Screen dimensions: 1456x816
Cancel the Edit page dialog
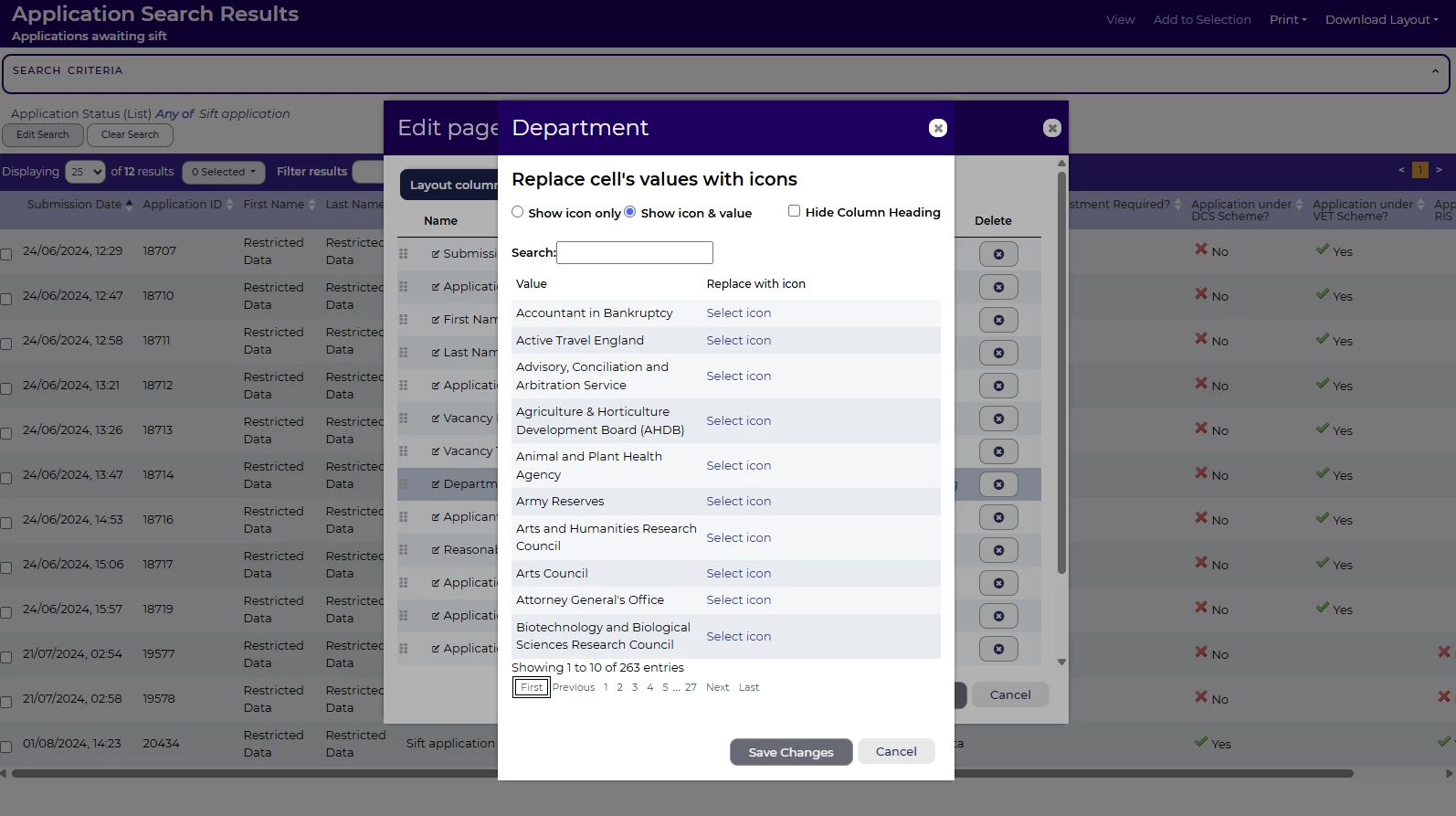[1010, 694]
